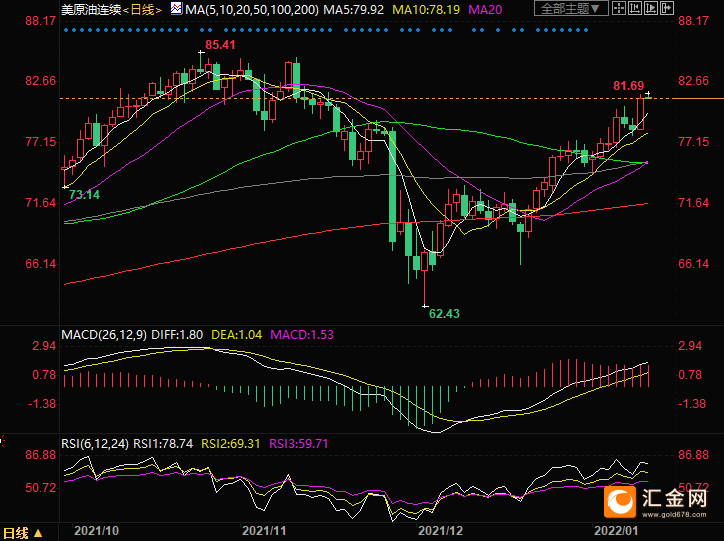Screen dimensions: 724x541
Task: Click the 85.41 high price label
Action: 220,45
